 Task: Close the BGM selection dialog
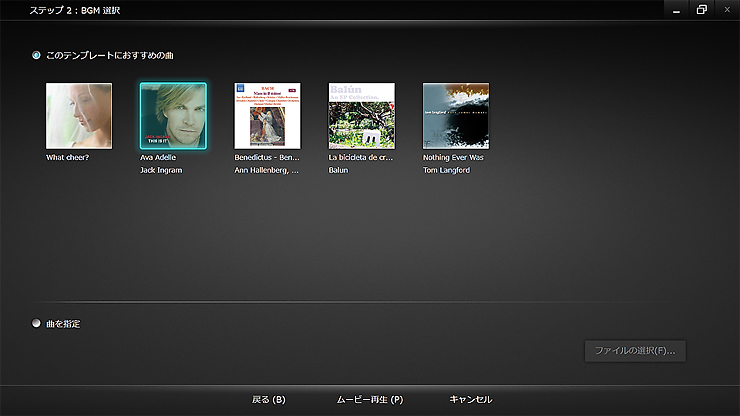point(727,9)
